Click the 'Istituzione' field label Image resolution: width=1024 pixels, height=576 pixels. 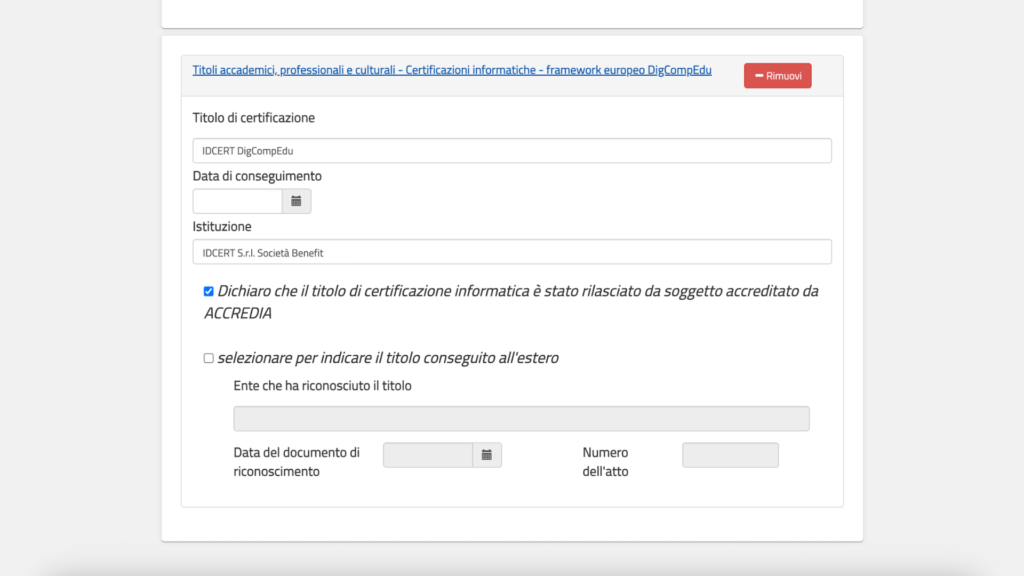click(222, 227)
